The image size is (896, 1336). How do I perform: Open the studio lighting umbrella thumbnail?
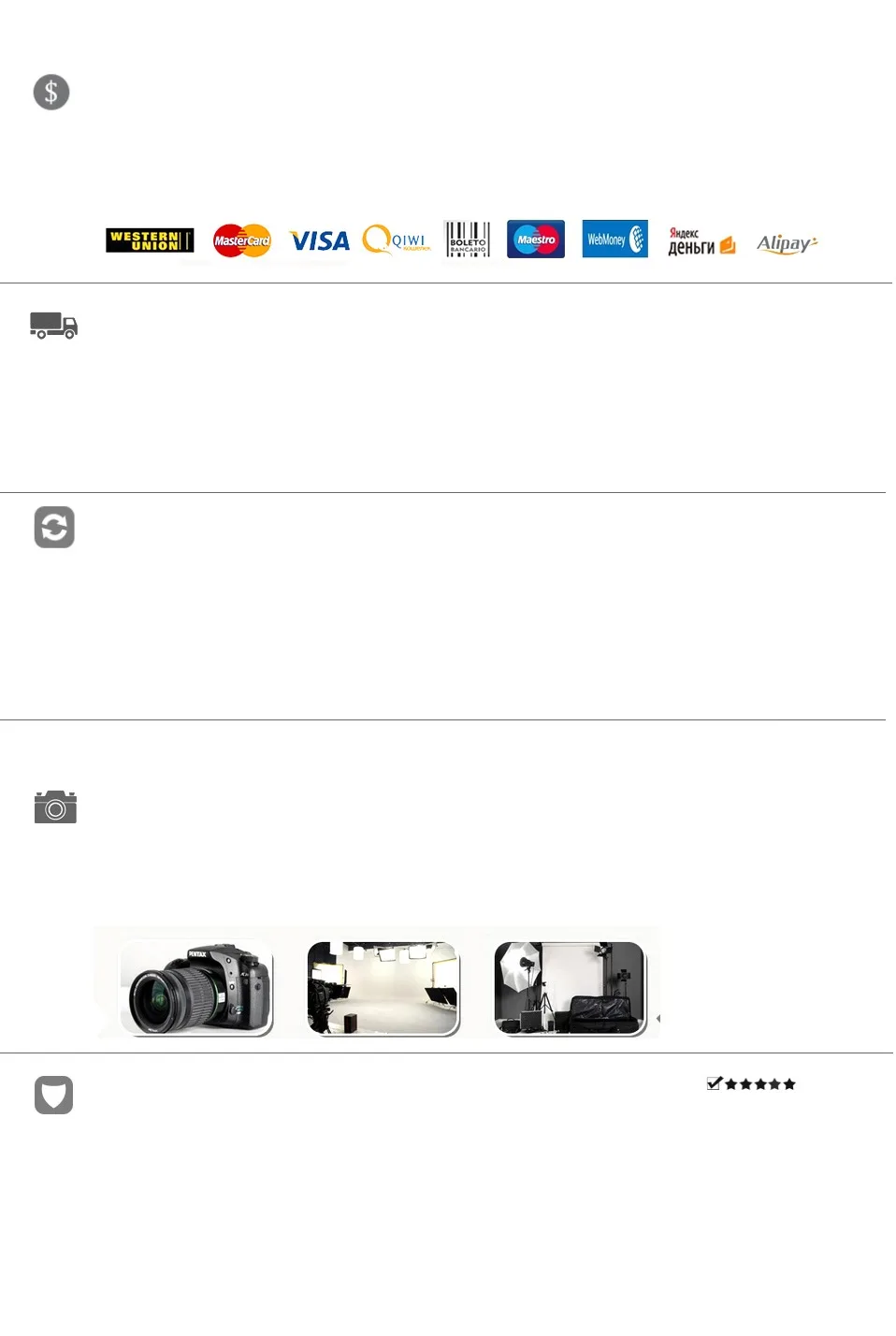[571, 988]
